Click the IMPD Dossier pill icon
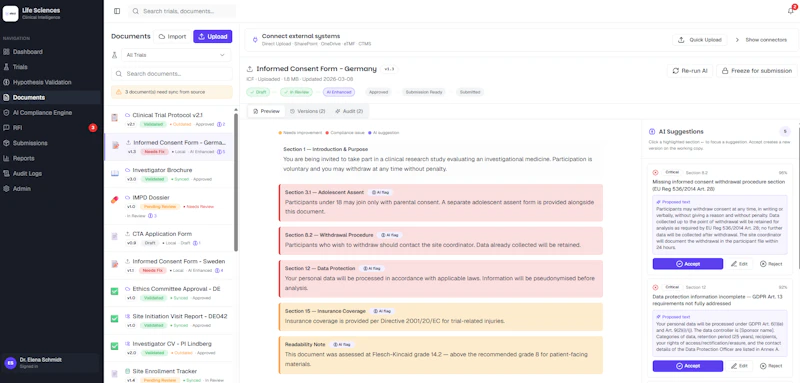Image resolution: width=800 pixels, height=383 pixels. (x=114, y=199)
